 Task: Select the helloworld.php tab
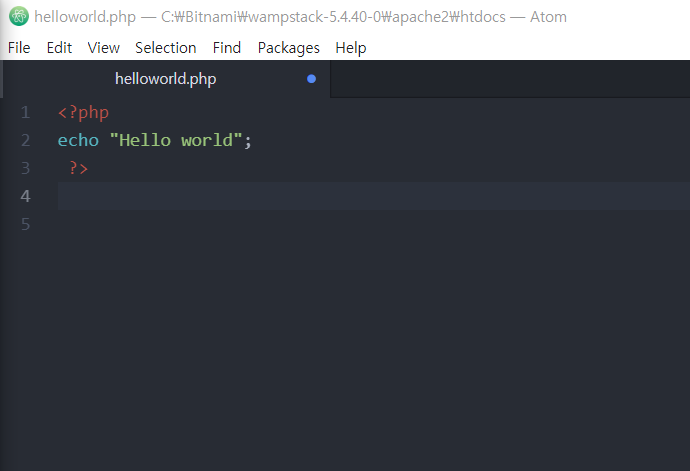pyautogui.click(x=166, y=79)
